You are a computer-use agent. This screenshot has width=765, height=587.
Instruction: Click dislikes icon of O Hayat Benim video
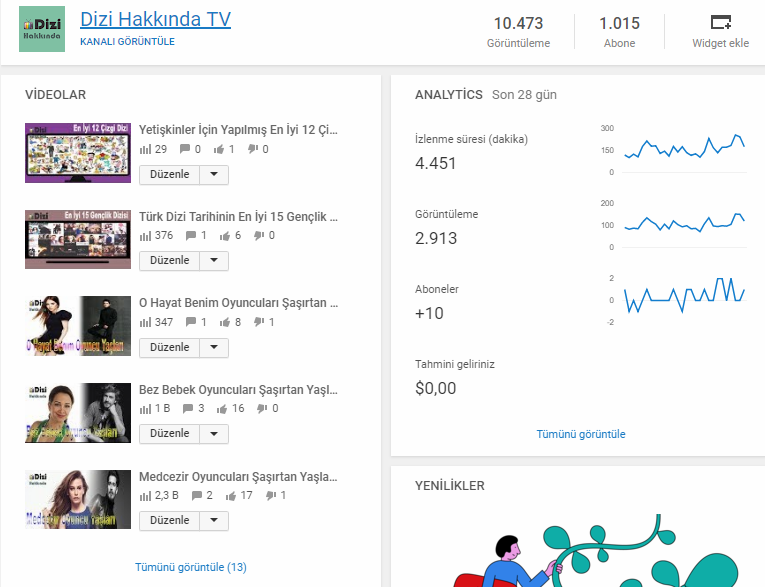(x=259, y=322)
